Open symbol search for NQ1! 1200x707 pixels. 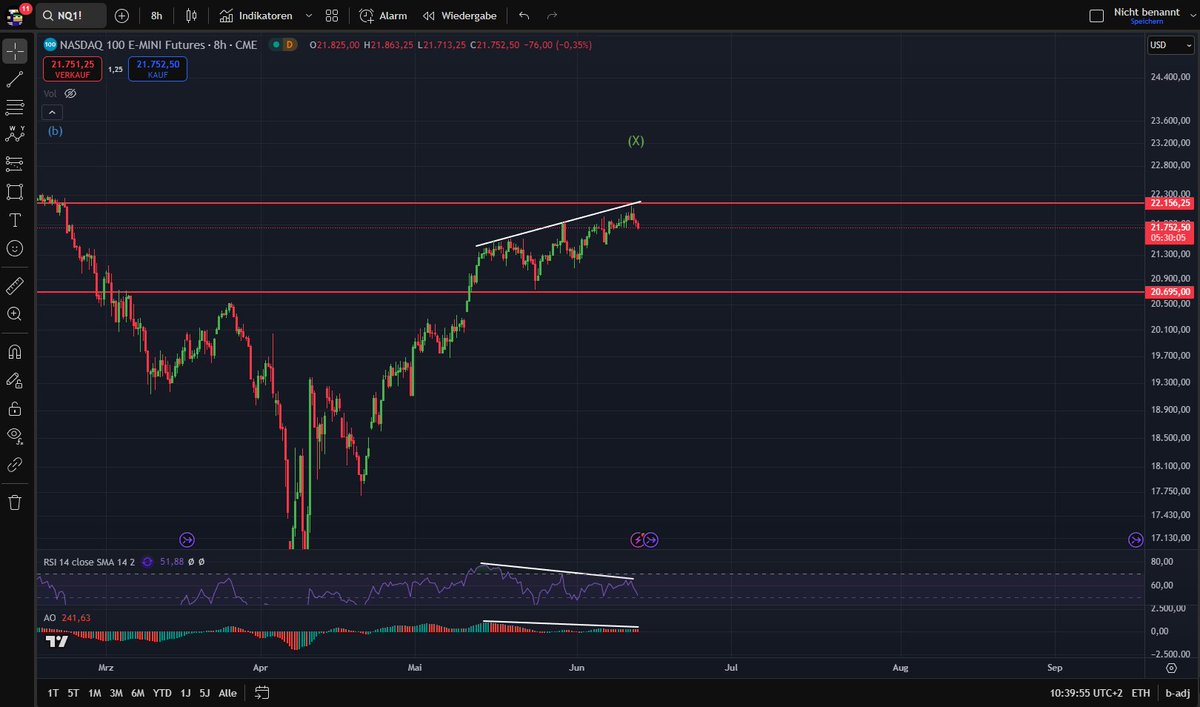coord(71,16)
